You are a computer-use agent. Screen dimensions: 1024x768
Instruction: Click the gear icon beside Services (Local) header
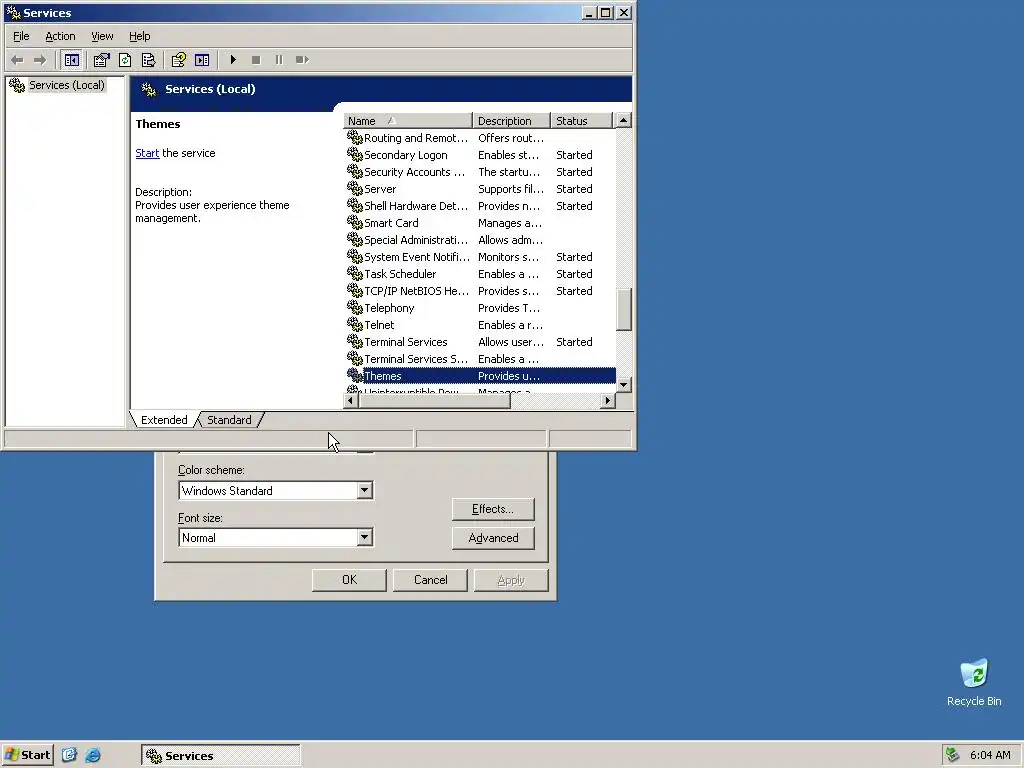(149, 89)
